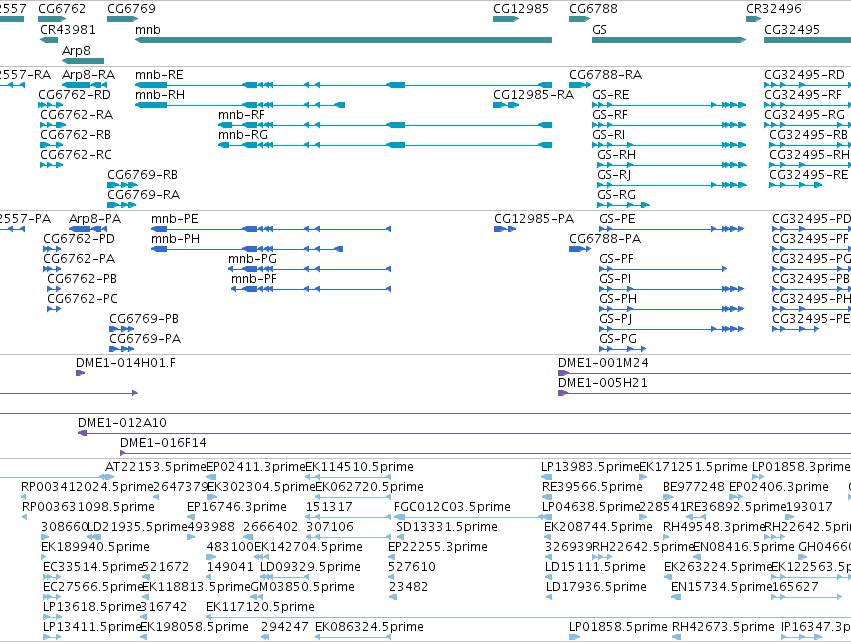851x642 pixels.
Task: Open EST label RE39566.5prime
Action: point(592,487)
